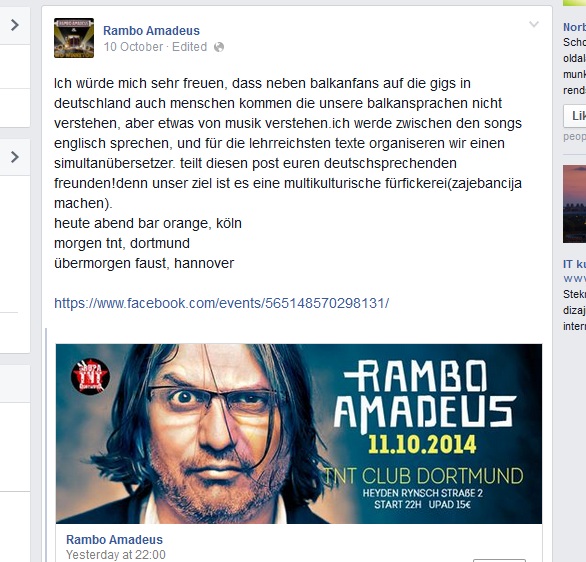Click the Rambo Amadeus profile picture thumbnail

(74, 38)
